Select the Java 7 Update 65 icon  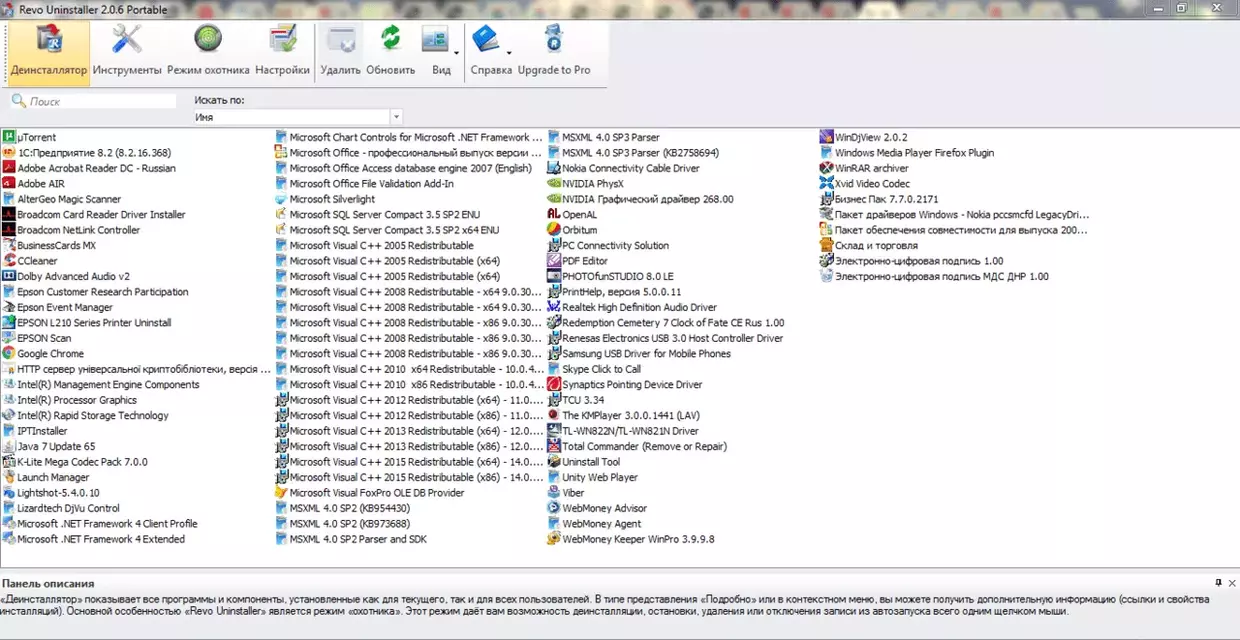[8, 446]
